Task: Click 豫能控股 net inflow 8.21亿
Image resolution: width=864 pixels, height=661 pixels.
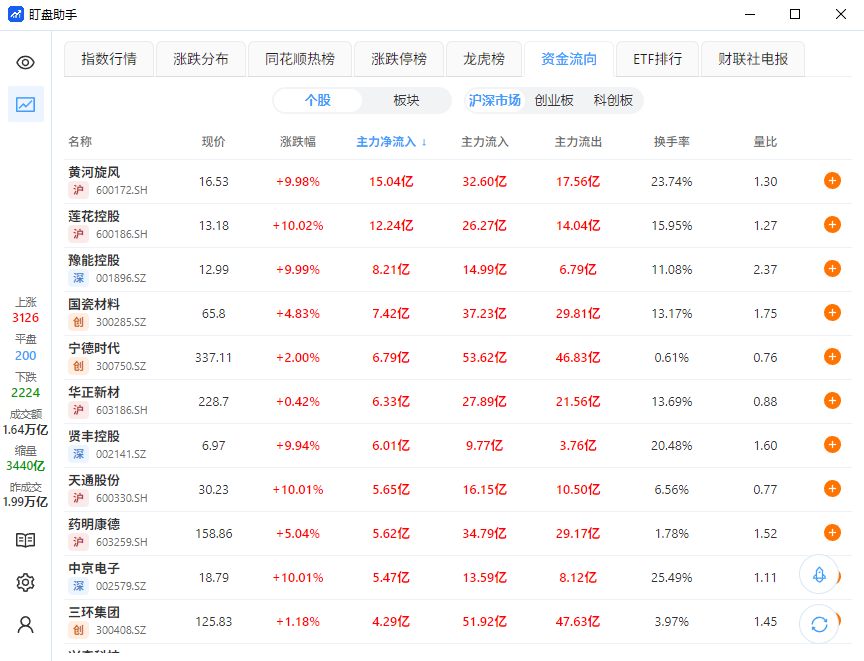Action: click(x=391, y=269)
